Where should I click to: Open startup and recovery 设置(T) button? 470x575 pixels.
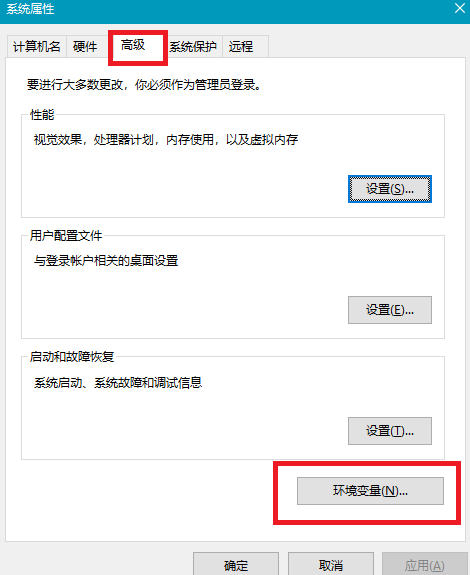point(390,431)
